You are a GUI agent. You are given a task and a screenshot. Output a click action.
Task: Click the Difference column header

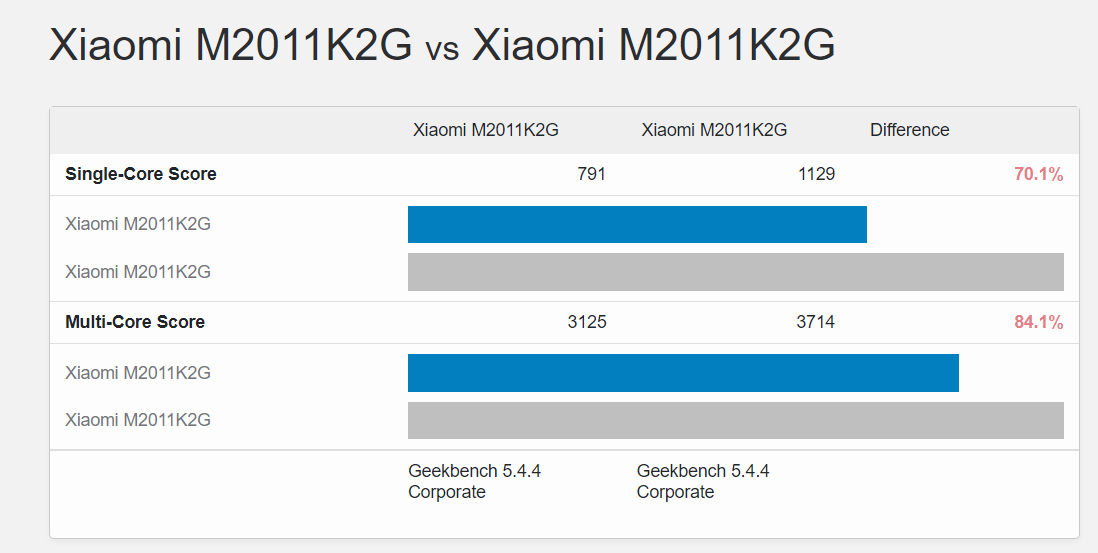[909, 130]
